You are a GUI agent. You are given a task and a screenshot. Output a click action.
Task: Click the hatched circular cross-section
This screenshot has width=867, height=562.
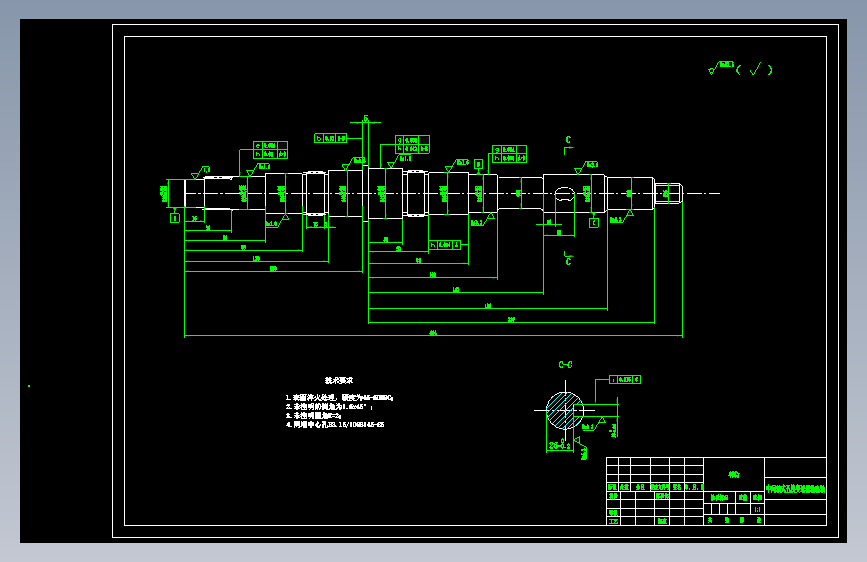[565, 411]
